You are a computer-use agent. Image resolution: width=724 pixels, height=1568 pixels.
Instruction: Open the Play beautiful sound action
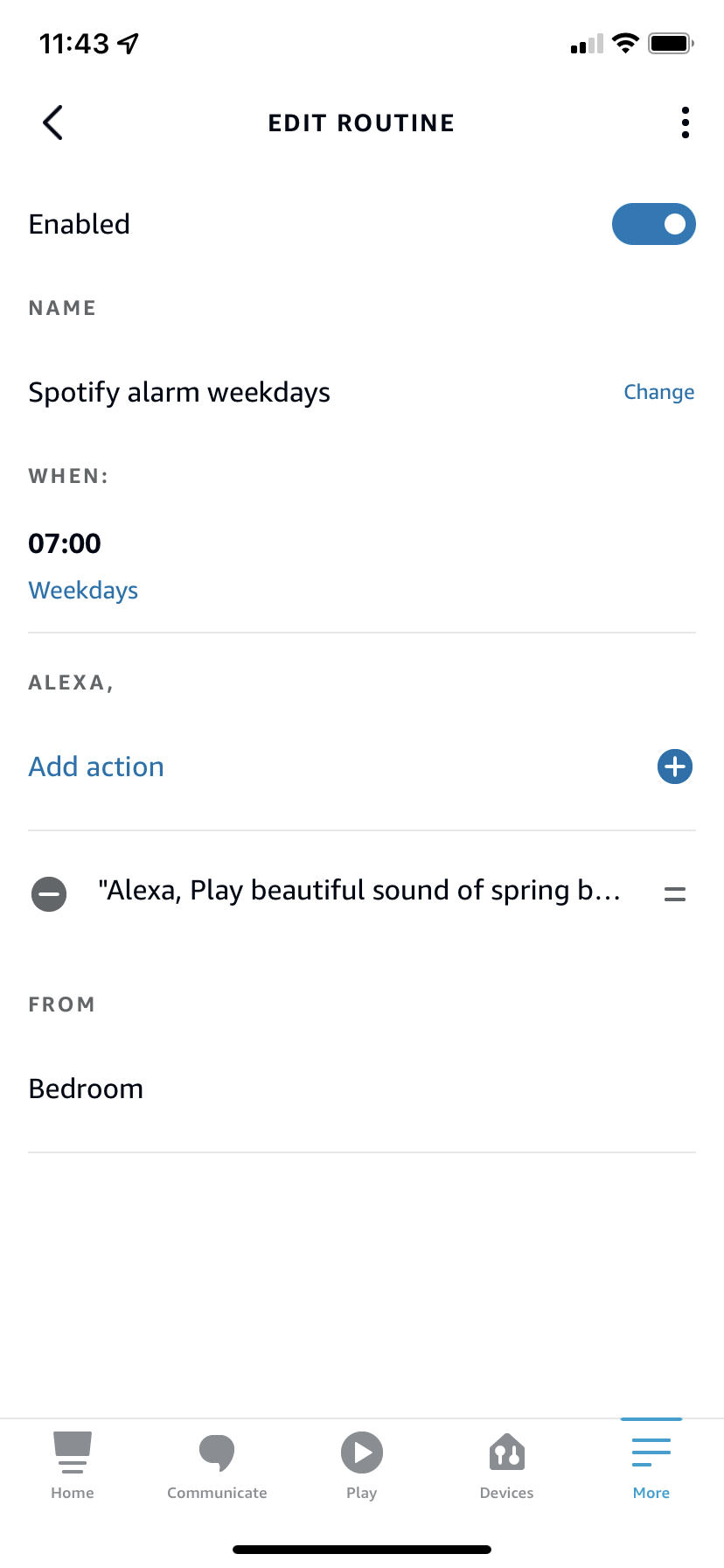point(359,891)
